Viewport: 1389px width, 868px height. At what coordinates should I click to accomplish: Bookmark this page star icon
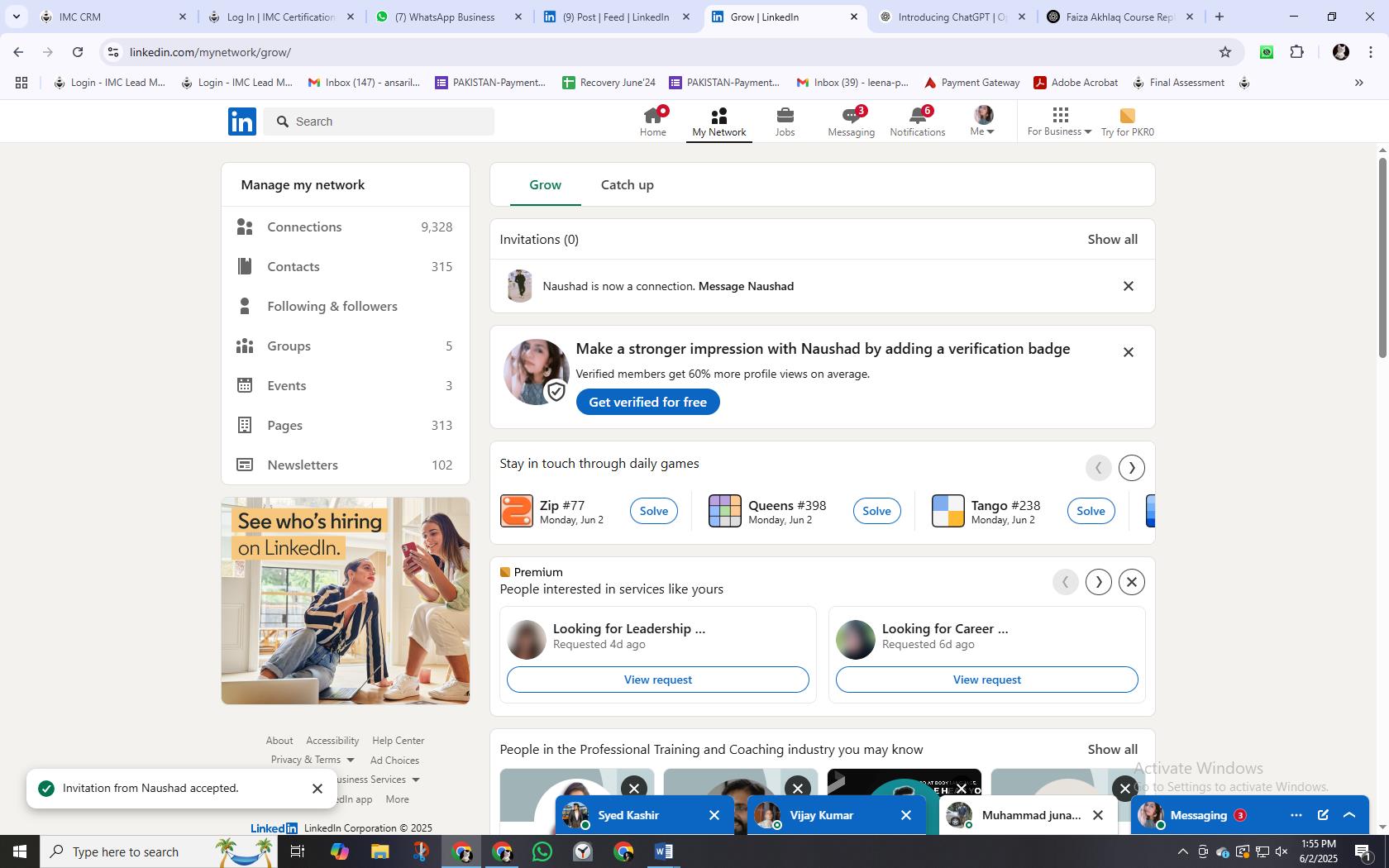(x=1225, y=52)
